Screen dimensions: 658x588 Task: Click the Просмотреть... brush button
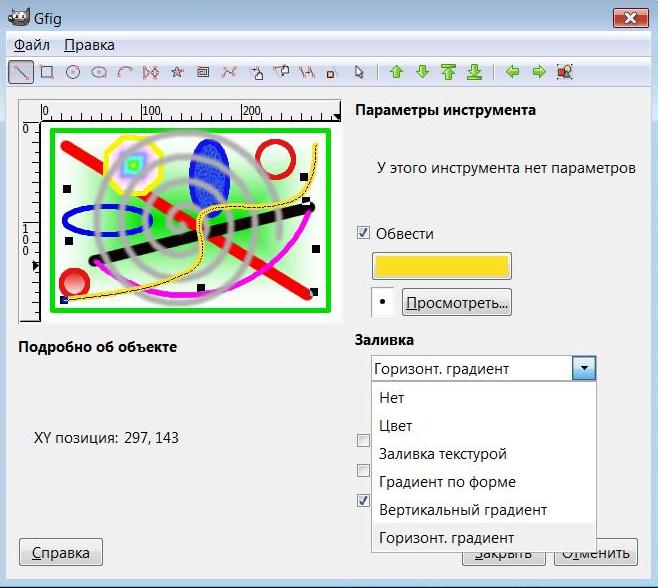(x=456, y=301)
